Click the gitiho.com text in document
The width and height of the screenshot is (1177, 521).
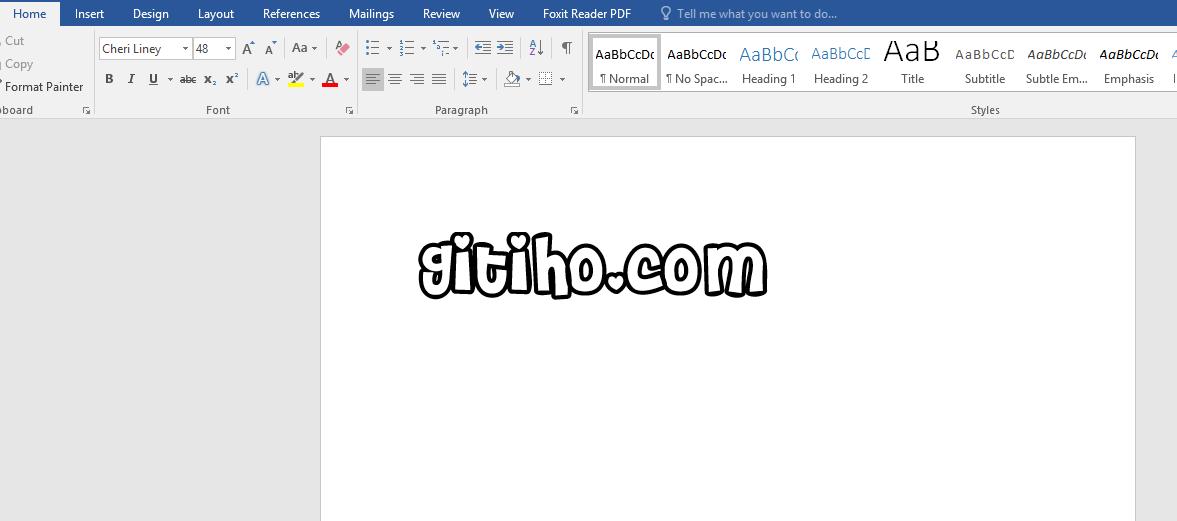(x=593, y=267)
